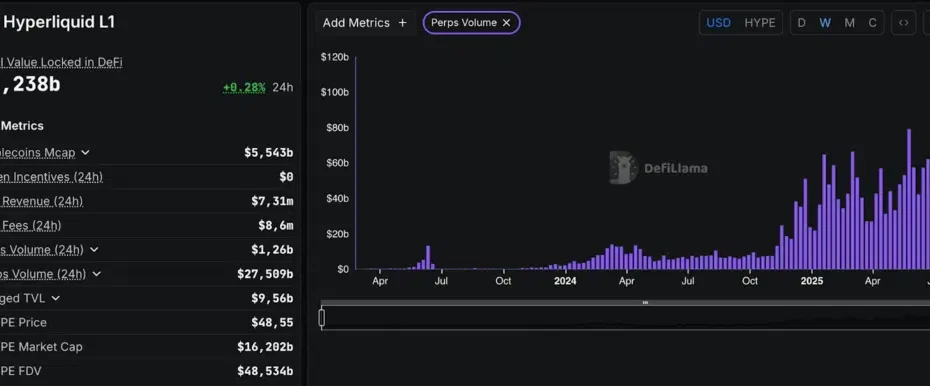
Task: Click the $8,6m fees value
Action: (x=275, y=225)
